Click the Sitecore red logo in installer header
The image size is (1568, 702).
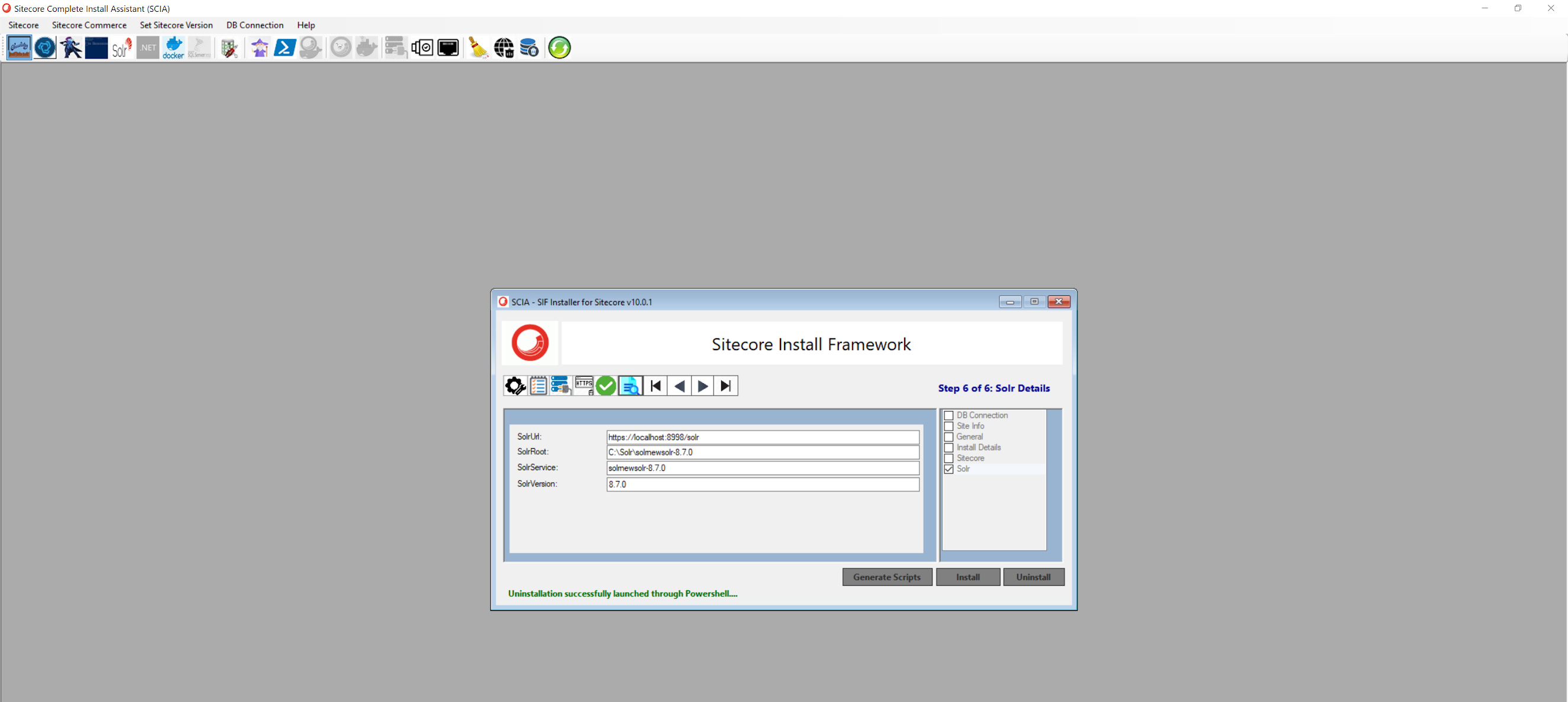click(x=530, y=343)
